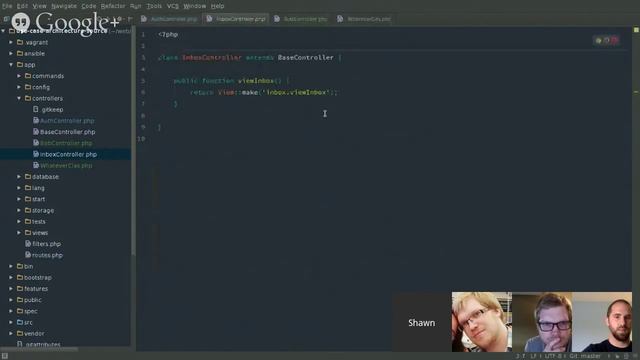Click the .gitattributes file icon
This screenshot has height=360, width=640.
20,344
